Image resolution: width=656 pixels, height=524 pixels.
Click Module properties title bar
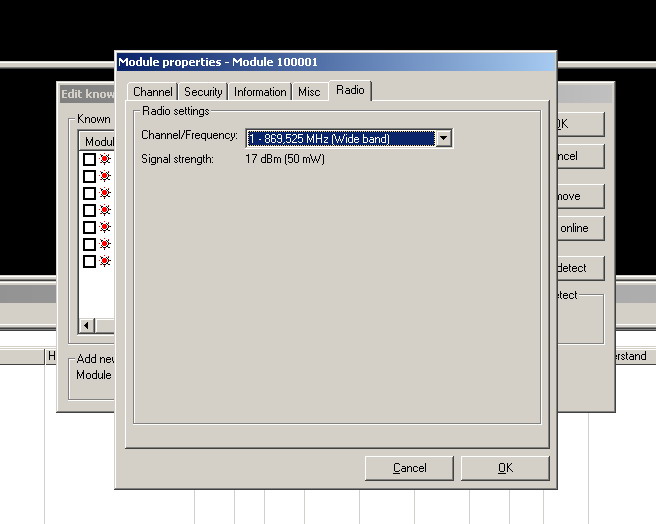click(336, 62)
